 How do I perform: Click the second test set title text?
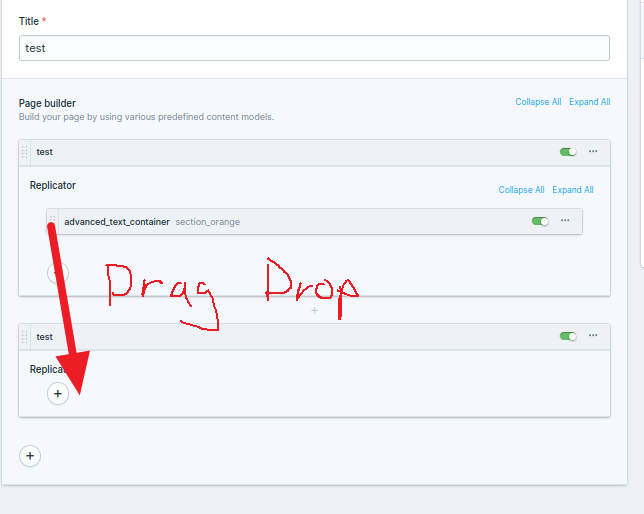[x=45, y=337]
